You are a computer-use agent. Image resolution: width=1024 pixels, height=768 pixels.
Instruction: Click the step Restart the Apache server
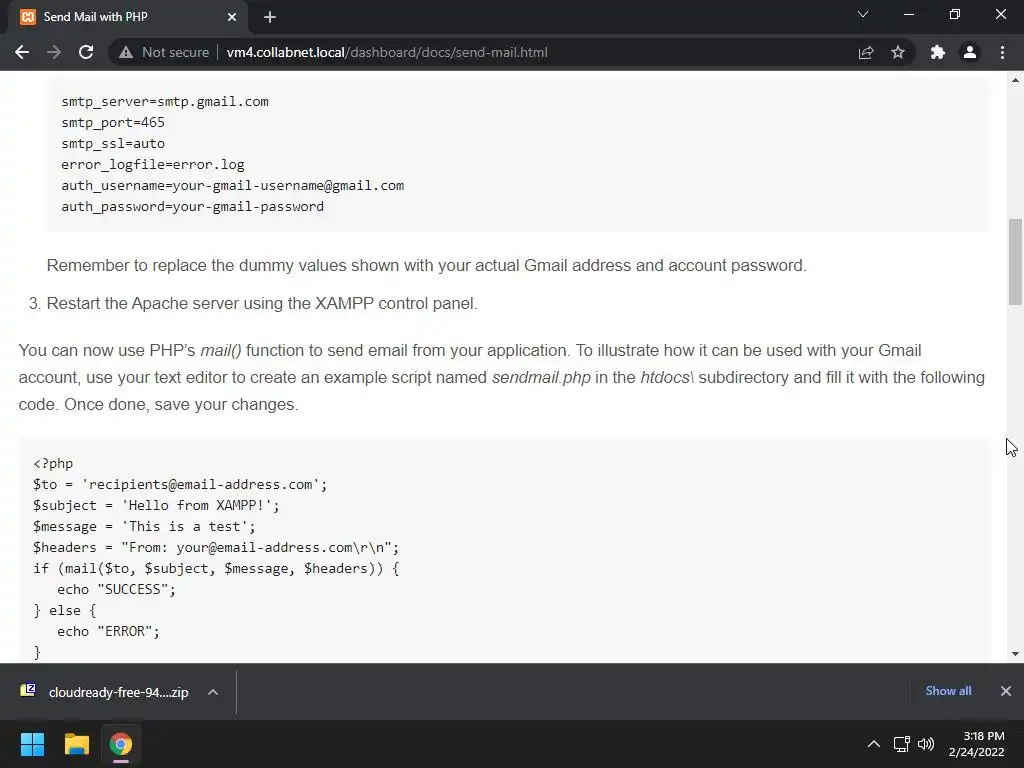[262, 304]
